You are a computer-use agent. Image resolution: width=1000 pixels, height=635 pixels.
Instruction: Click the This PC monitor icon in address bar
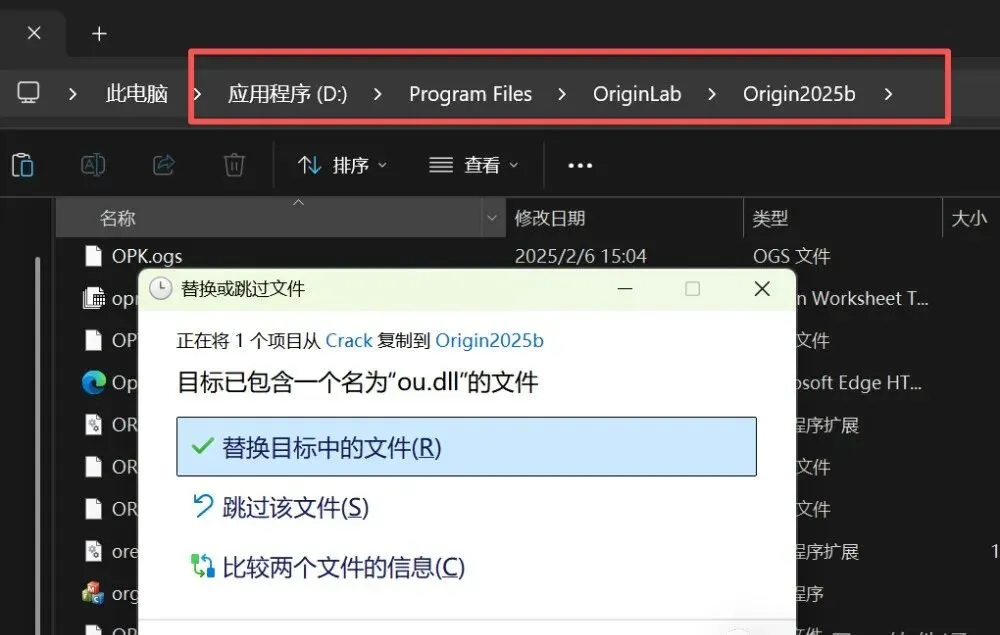point(28,93)
